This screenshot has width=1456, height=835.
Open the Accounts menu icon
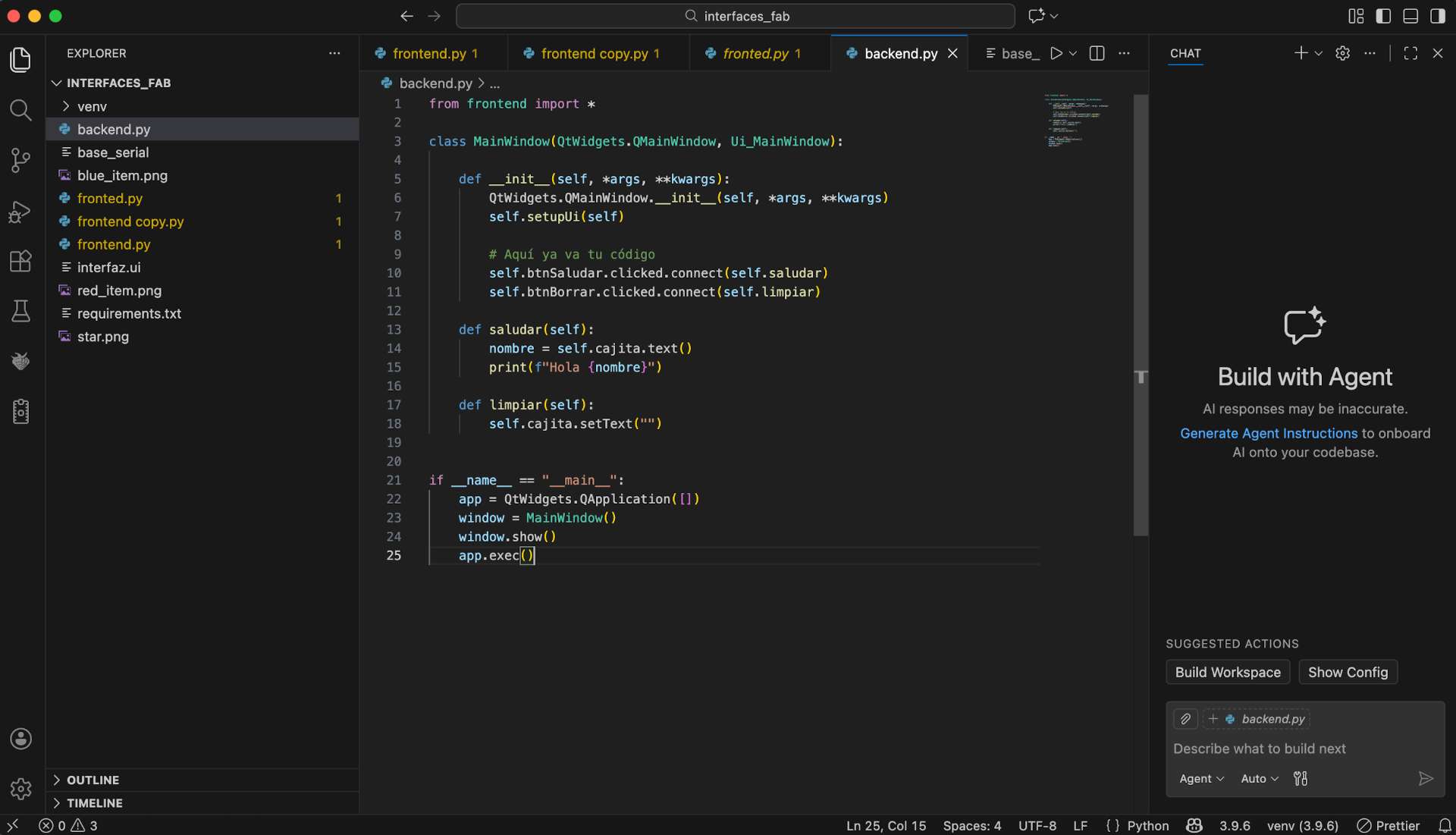pos(20,739)
